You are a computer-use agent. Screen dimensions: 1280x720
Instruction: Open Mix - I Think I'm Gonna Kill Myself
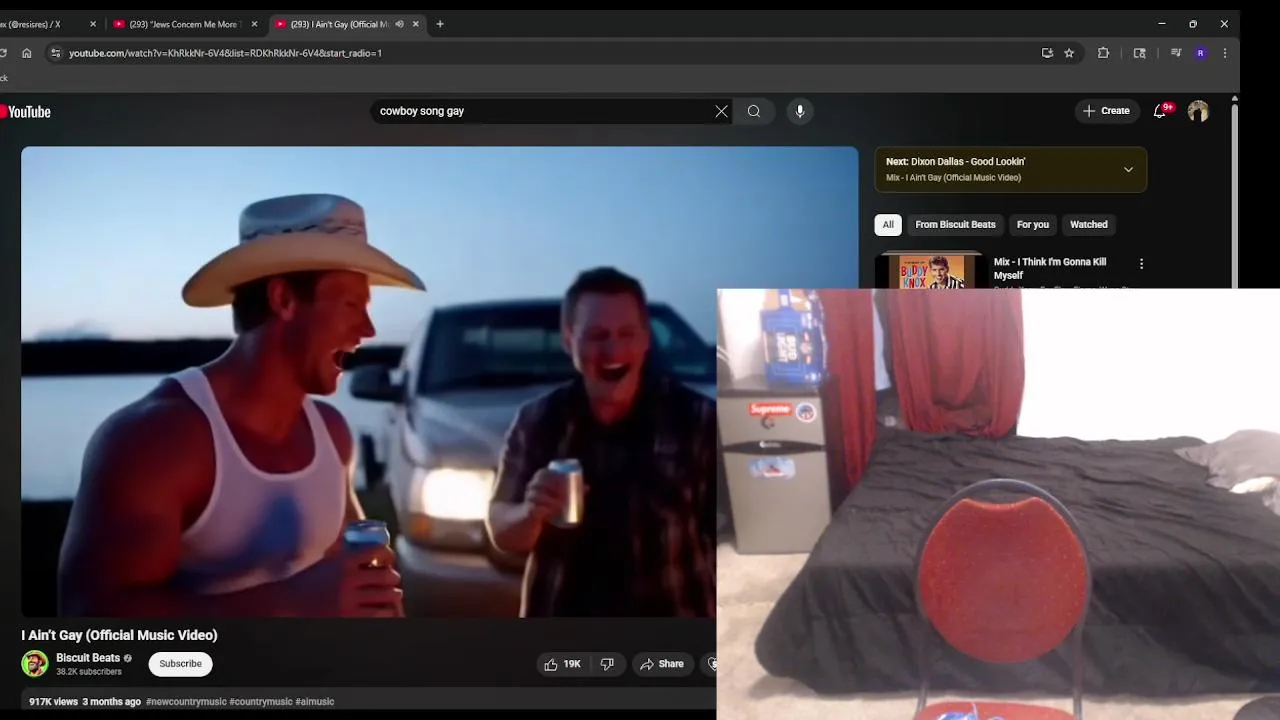tap(1050, 268)
